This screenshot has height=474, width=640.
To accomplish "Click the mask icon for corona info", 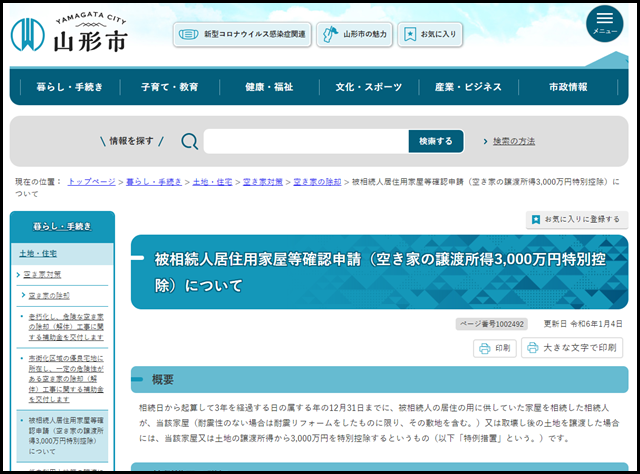I will [189, 34].
